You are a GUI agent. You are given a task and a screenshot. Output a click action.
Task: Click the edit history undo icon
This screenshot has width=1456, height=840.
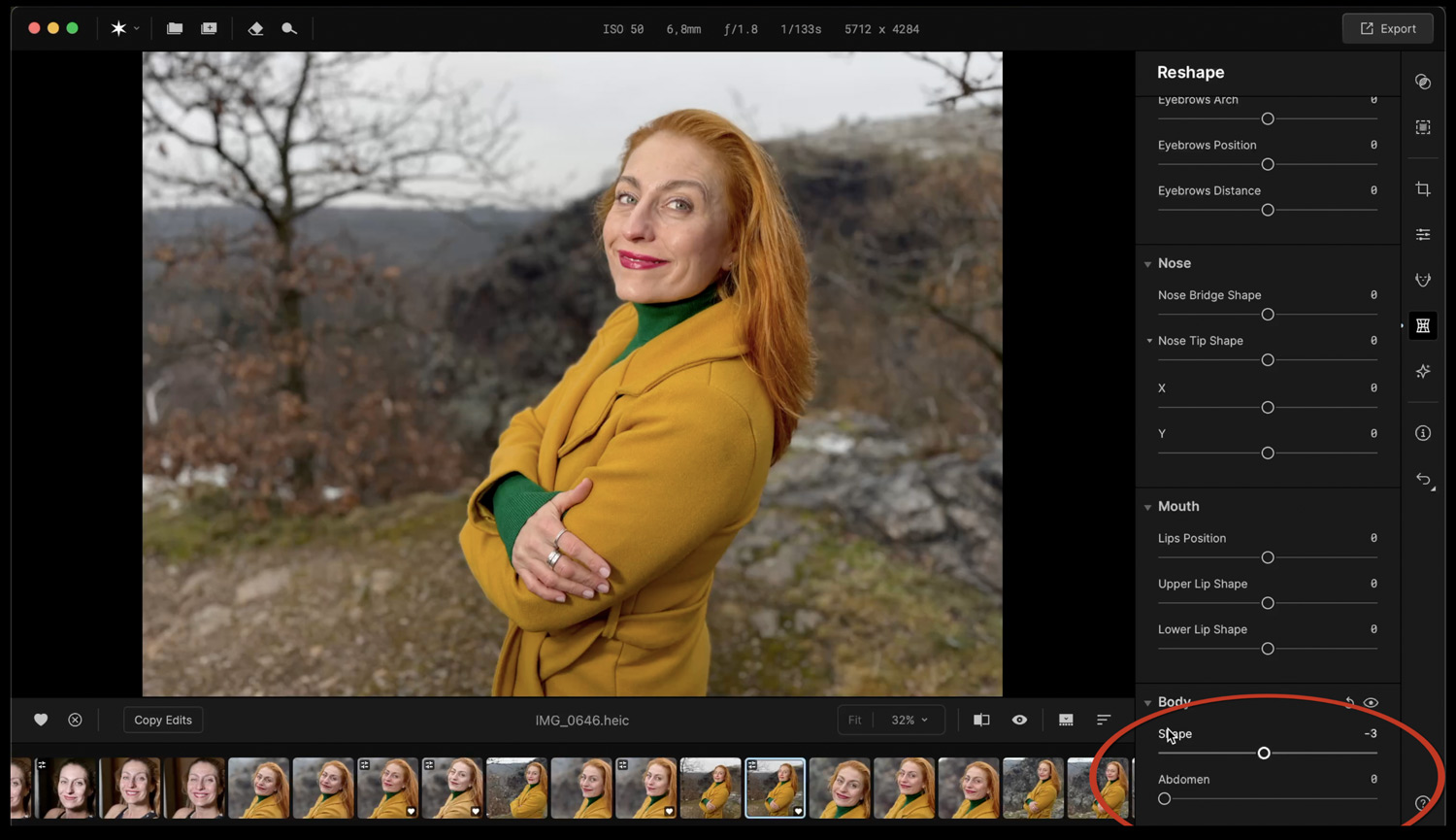pyautogui.click(x=1423, y=480)
